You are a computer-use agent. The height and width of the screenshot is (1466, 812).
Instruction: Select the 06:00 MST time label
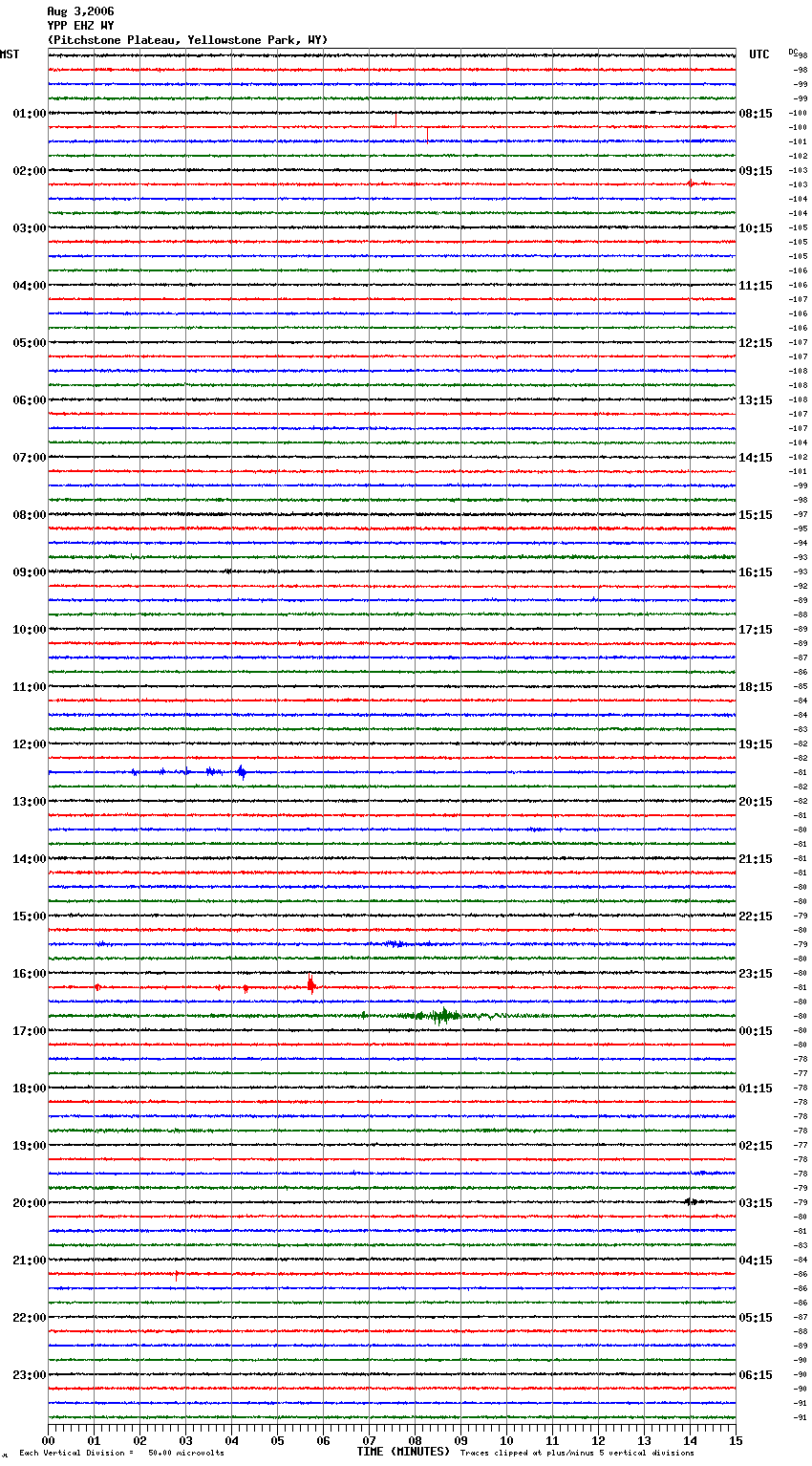pyautogui.click(x=30, y=400)
